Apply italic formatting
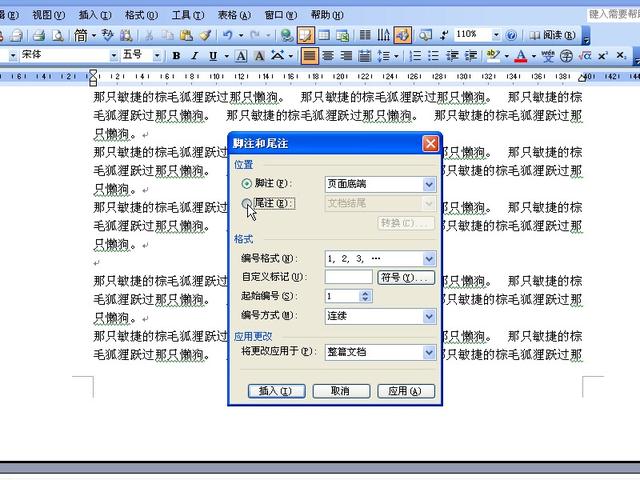 [x=195, y=56]
